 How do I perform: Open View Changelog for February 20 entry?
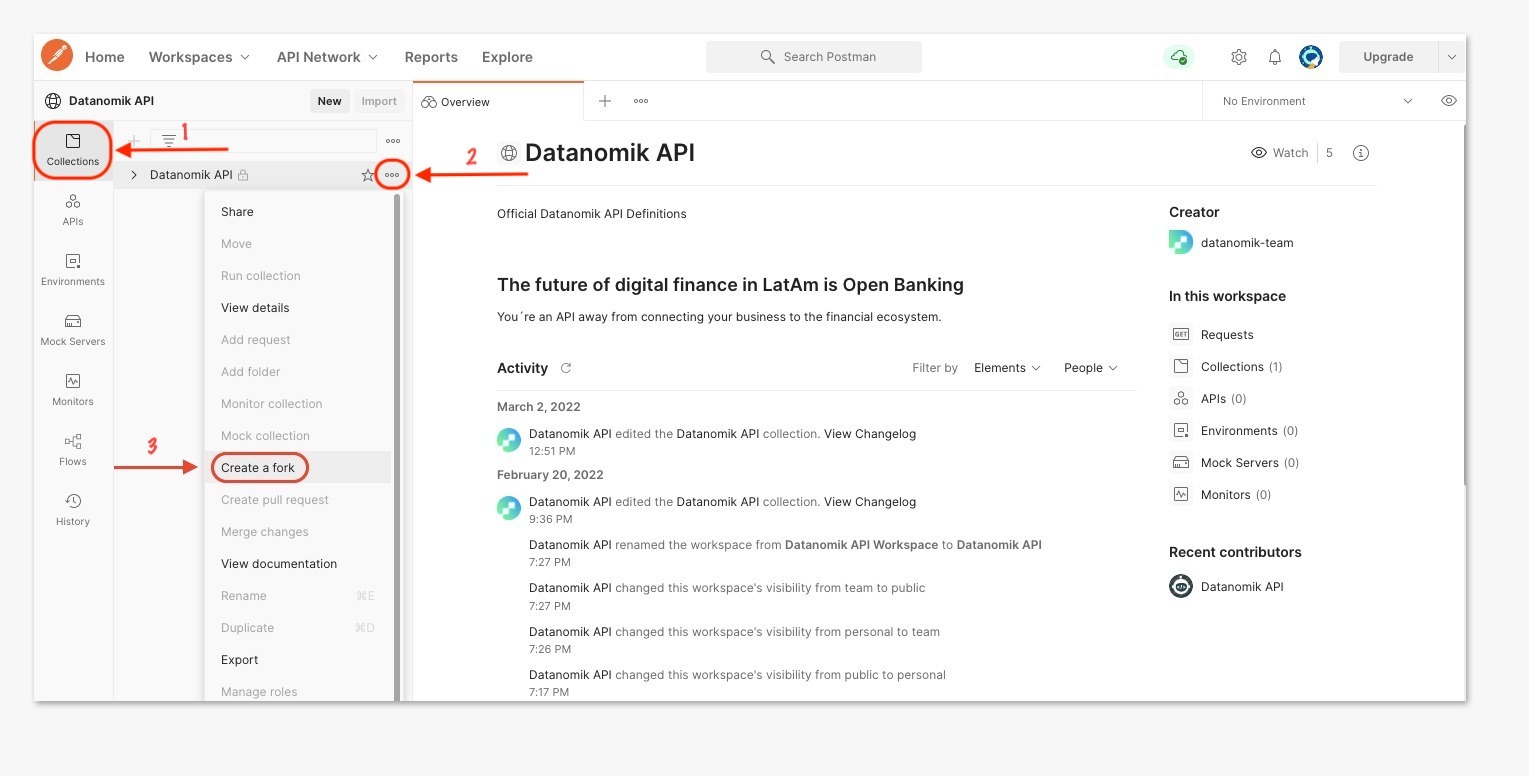point(869,502)
